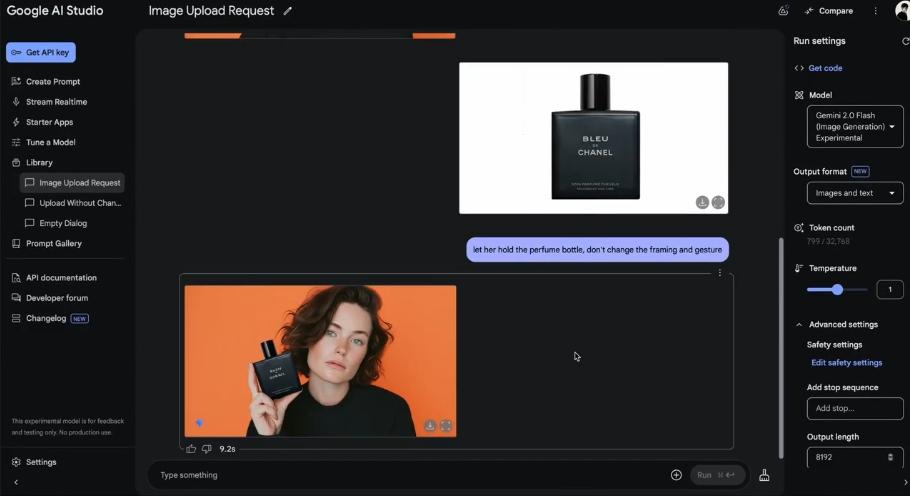Click the Output length field

[x=855, y=457]
